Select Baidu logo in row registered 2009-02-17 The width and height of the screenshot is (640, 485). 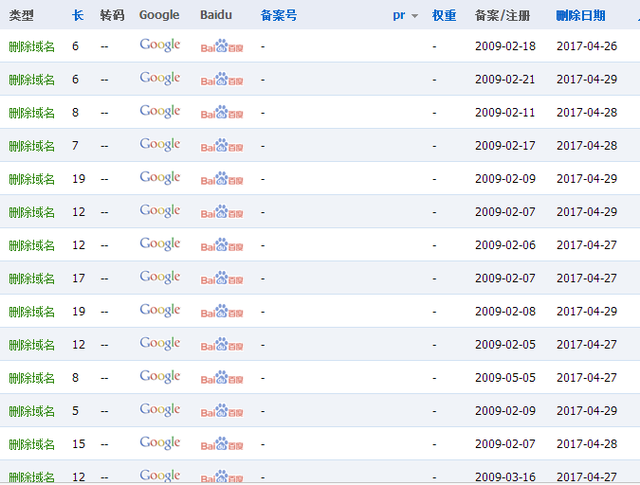222,145
